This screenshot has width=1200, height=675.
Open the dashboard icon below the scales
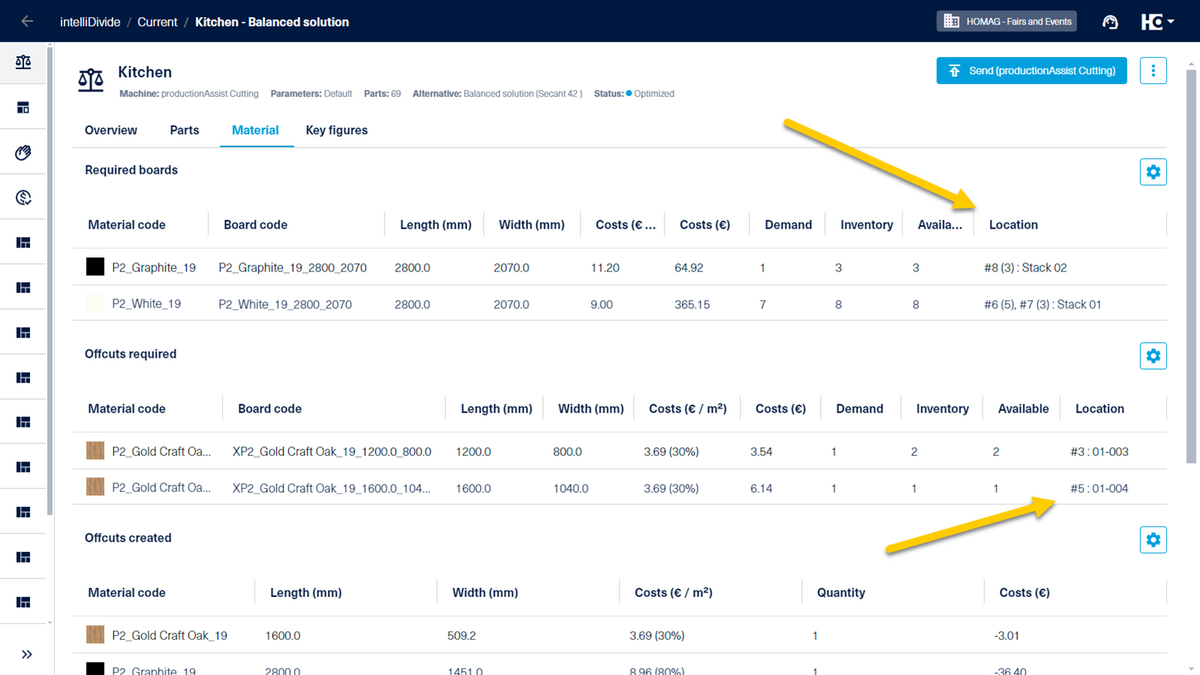click(22, 107)
